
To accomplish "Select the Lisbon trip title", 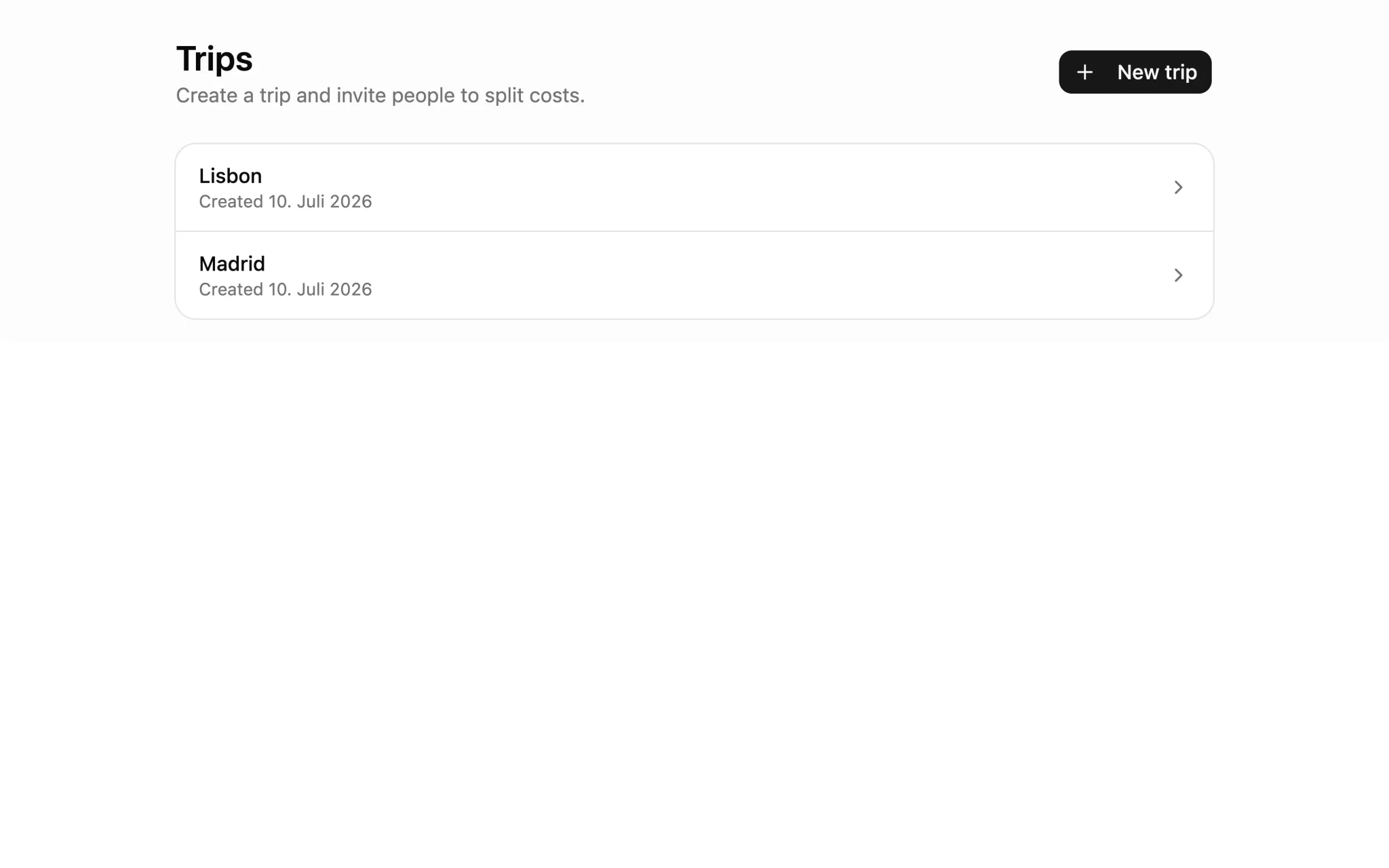I will (230, 176).
